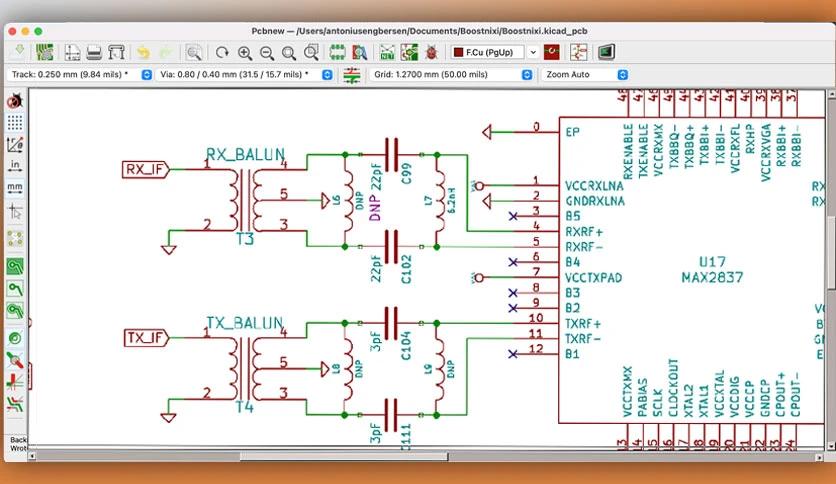Click the TX_IF net label
836x484 pixels.
tap(146, 338)
